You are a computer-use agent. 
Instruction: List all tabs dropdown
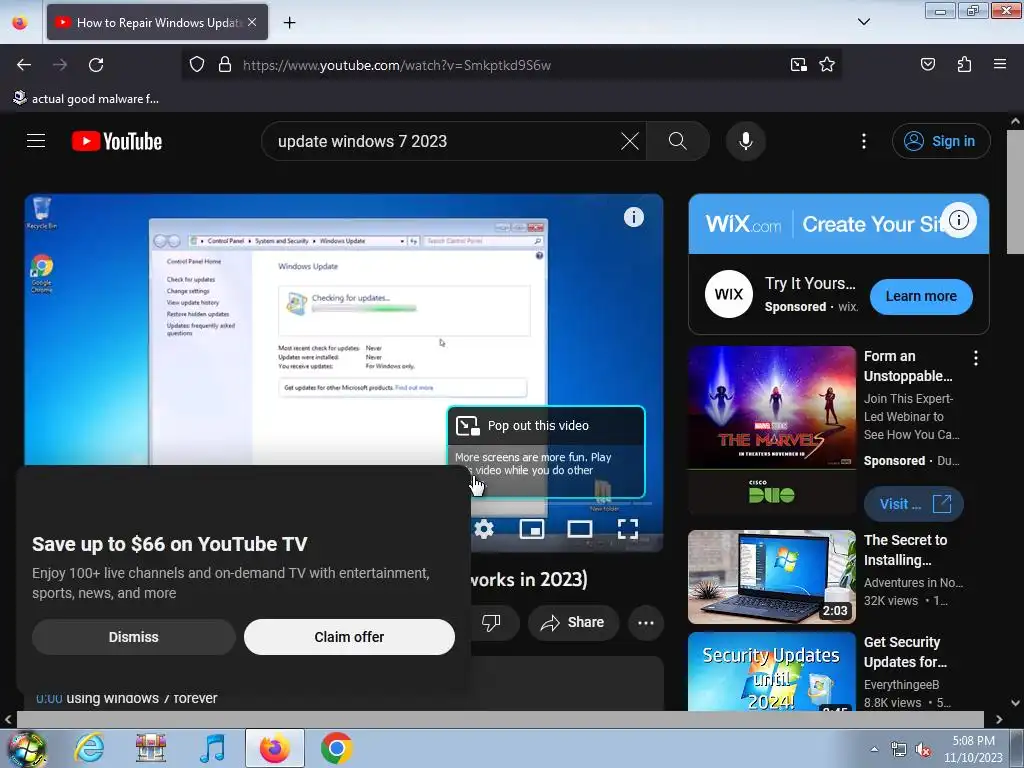click(863, 22)
